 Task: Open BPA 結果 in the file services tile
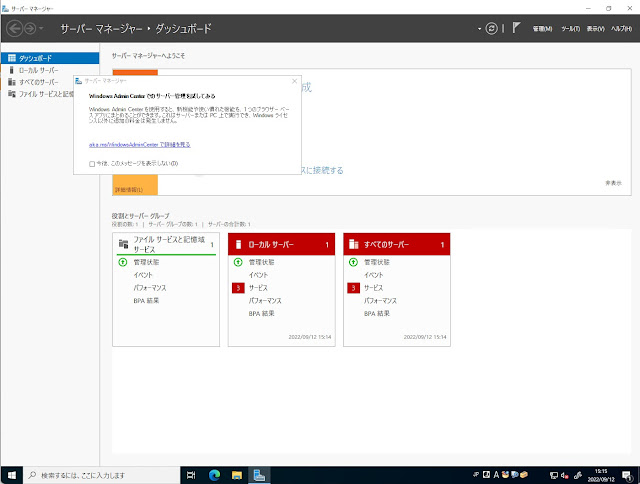coord(146,300)
